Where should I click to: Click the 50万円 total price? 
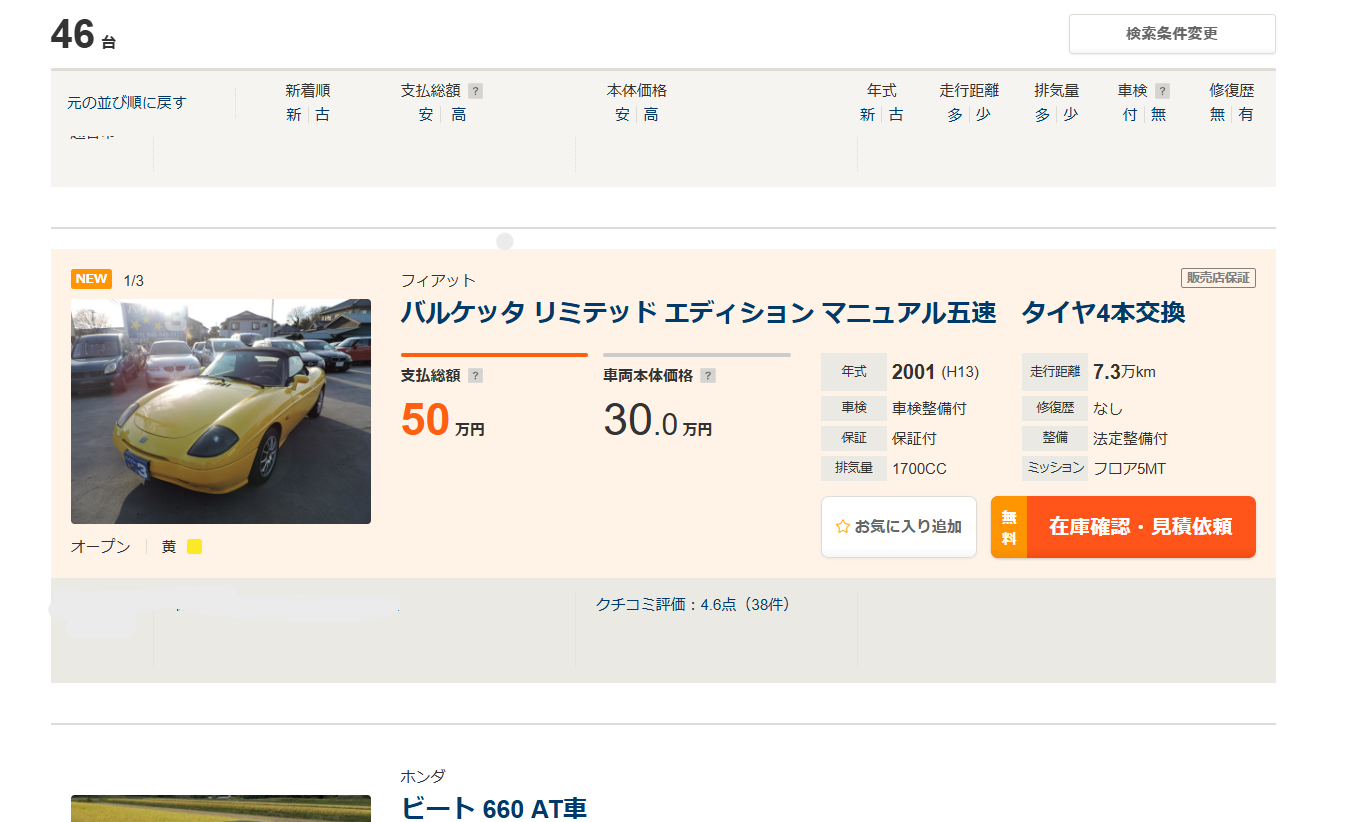point(443,420)
